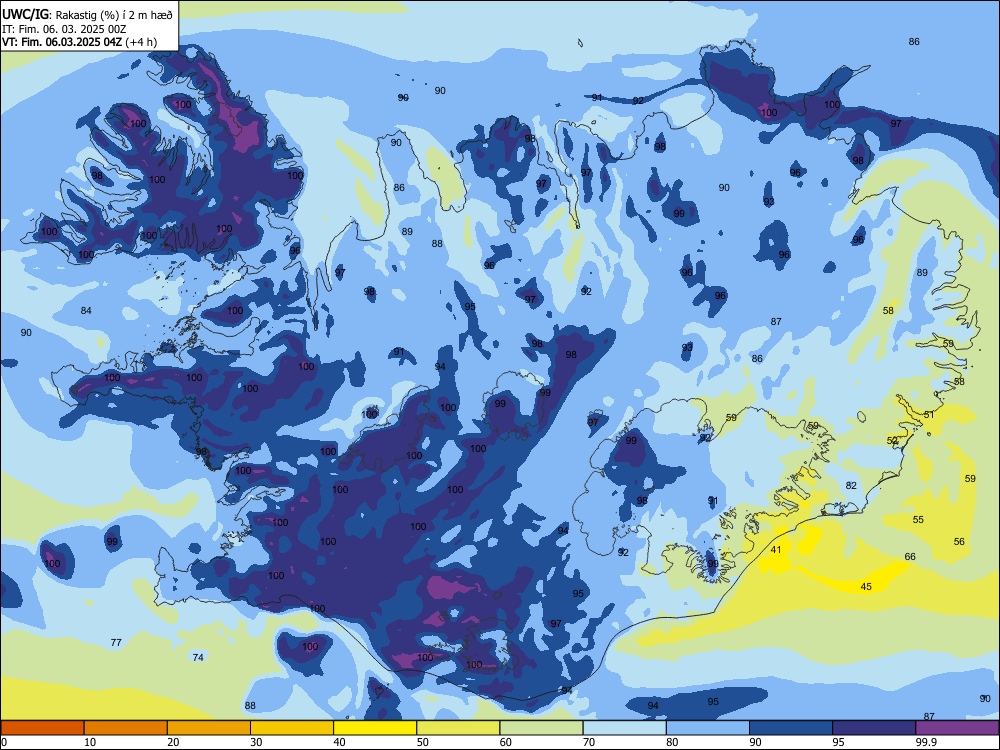Click the 10–20 orange legend swatch
Viewport: 1000px width, 750px height.
click(126, 728)
